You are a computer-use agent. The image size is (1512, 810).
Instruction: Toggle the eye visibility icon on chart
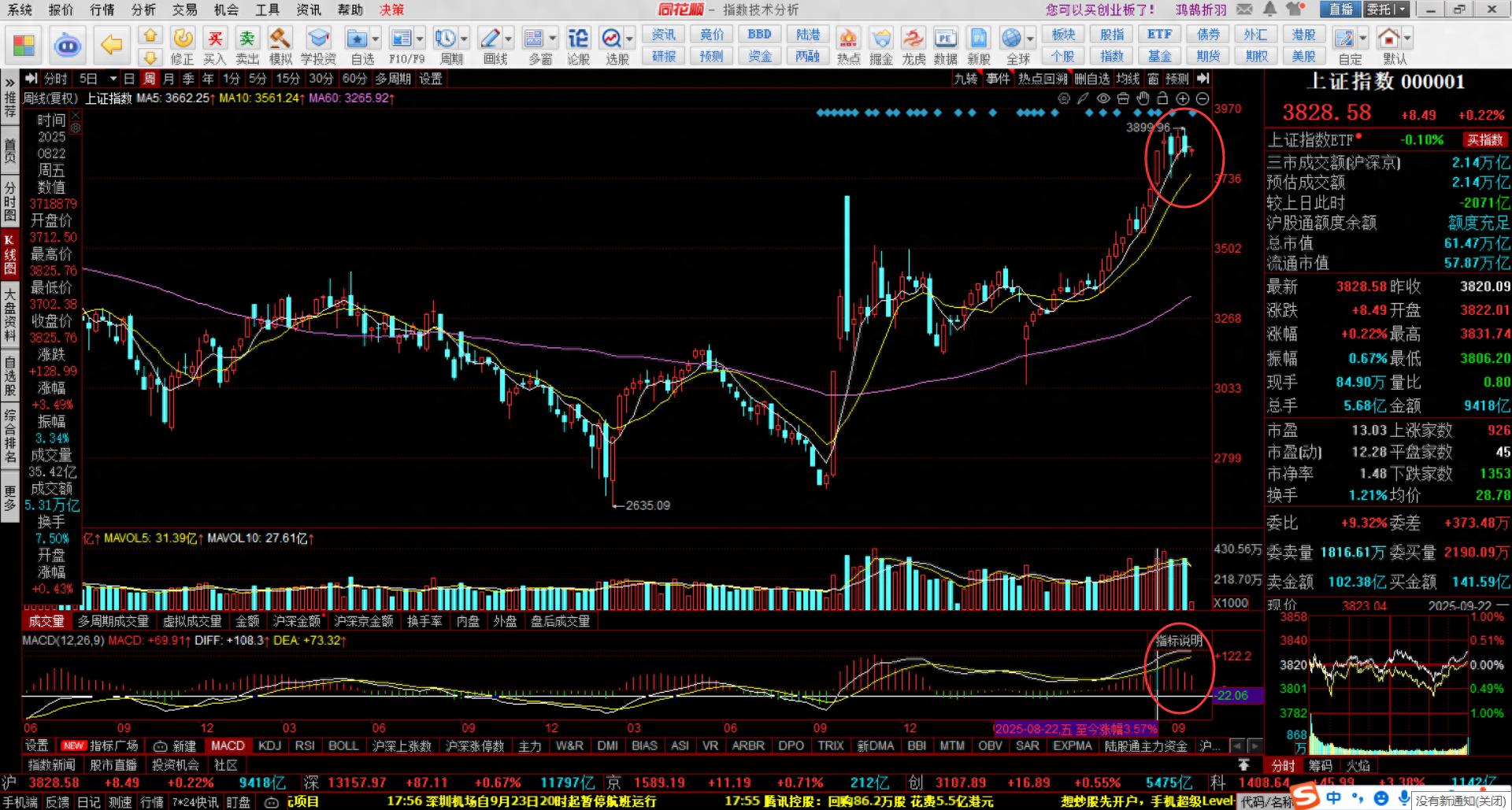coord(1103,98)
